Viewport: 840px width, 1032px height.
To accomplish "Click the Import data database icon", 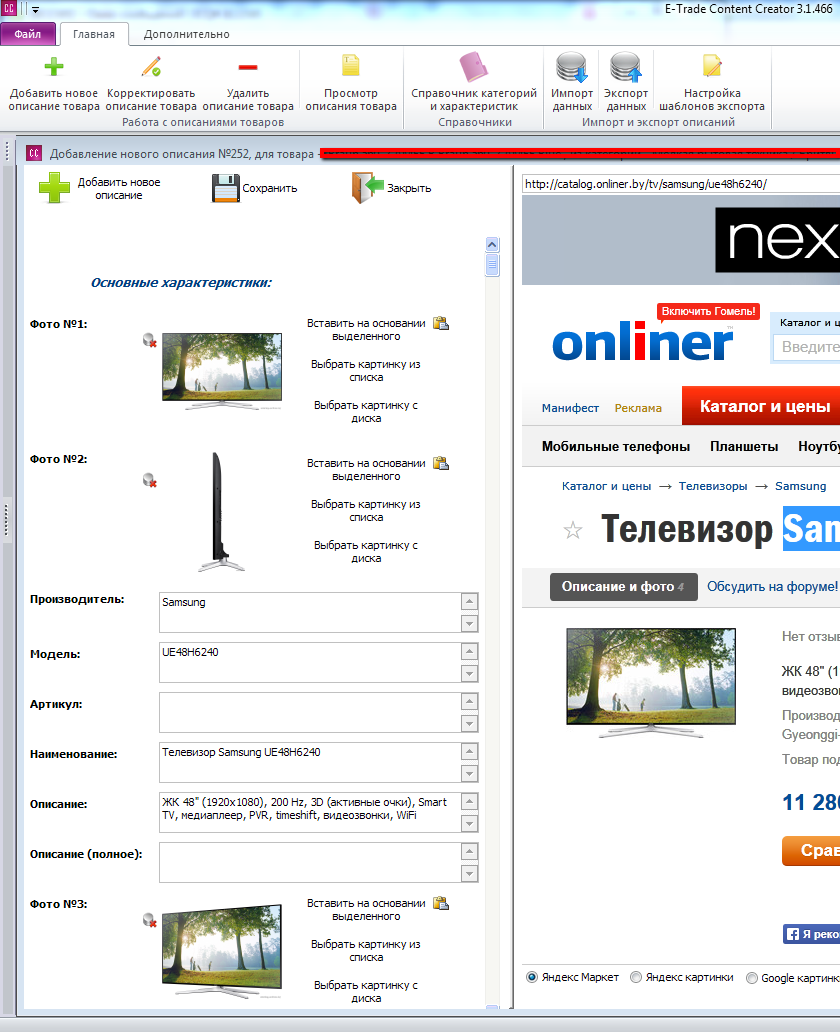I will click(571, 68).
